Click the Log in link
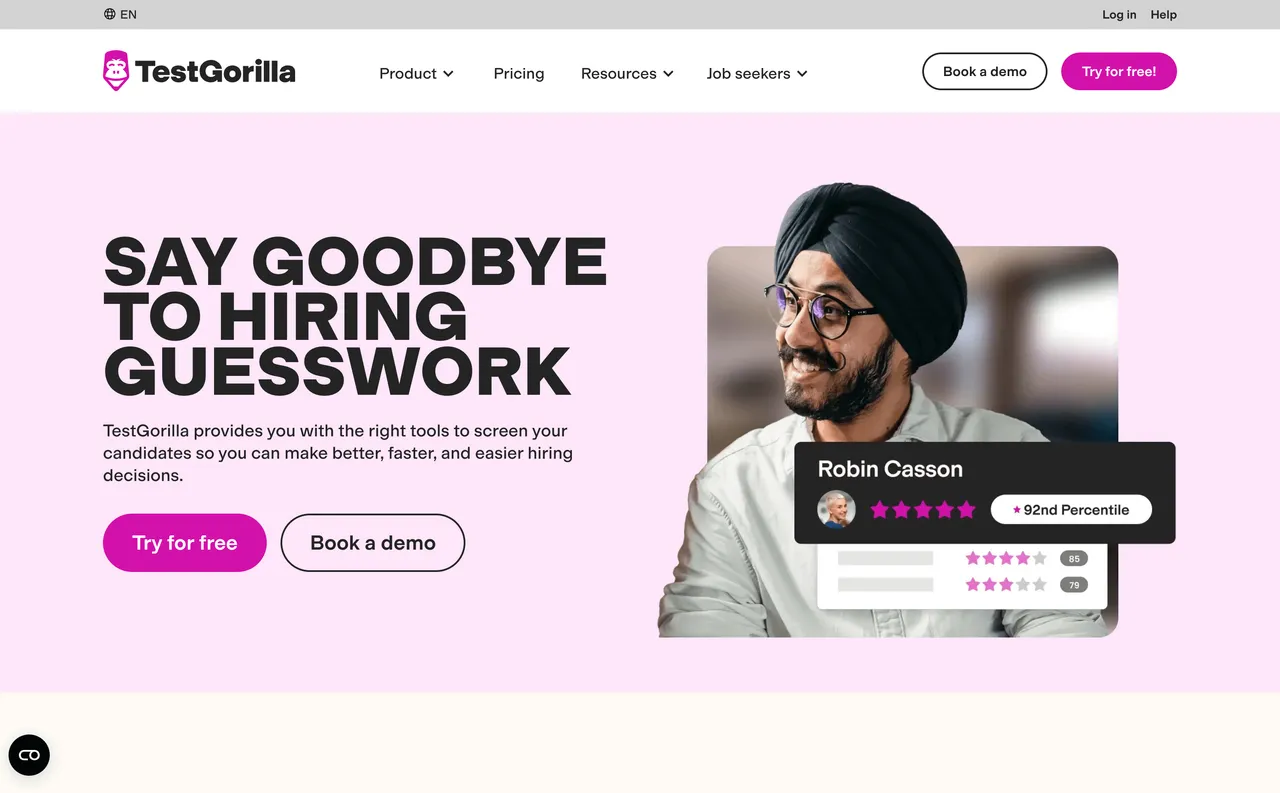 [1119, 14]
